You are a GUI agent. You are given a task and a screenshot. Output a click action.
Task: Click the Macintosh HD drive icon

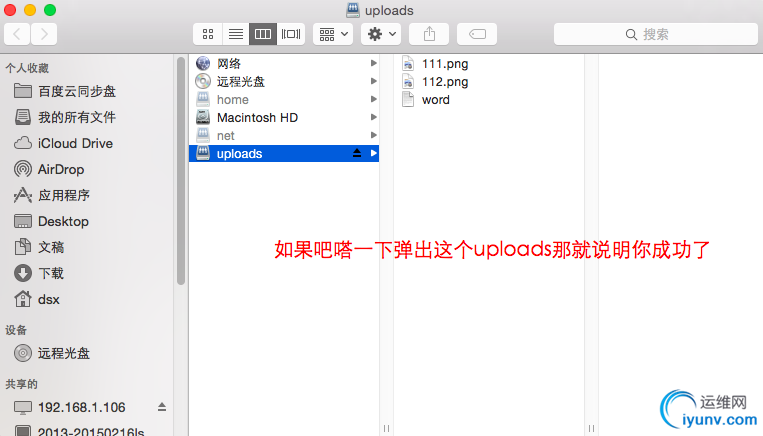tap(203, 117)
